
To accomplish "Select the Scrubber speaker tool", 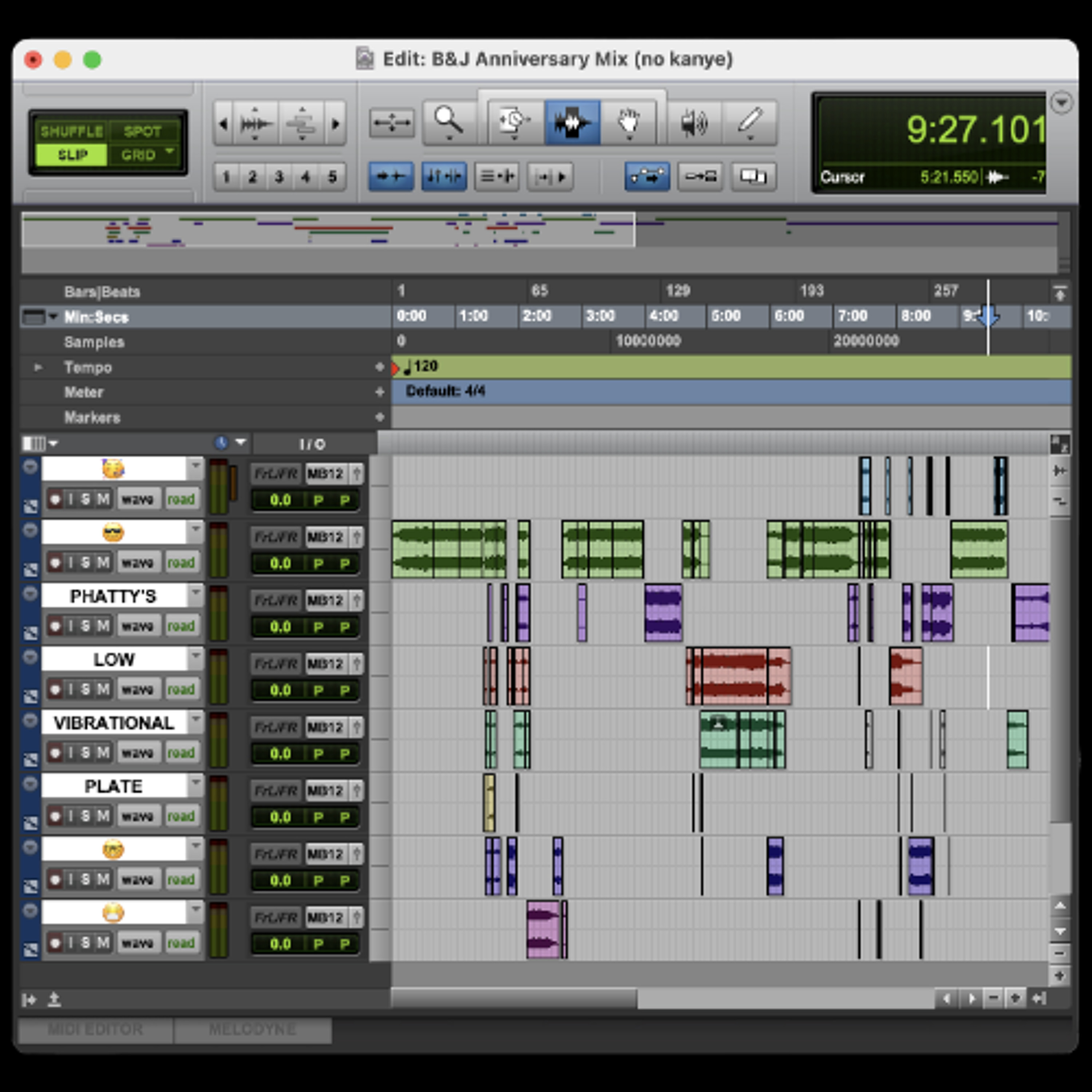I will tap(694, 122).
